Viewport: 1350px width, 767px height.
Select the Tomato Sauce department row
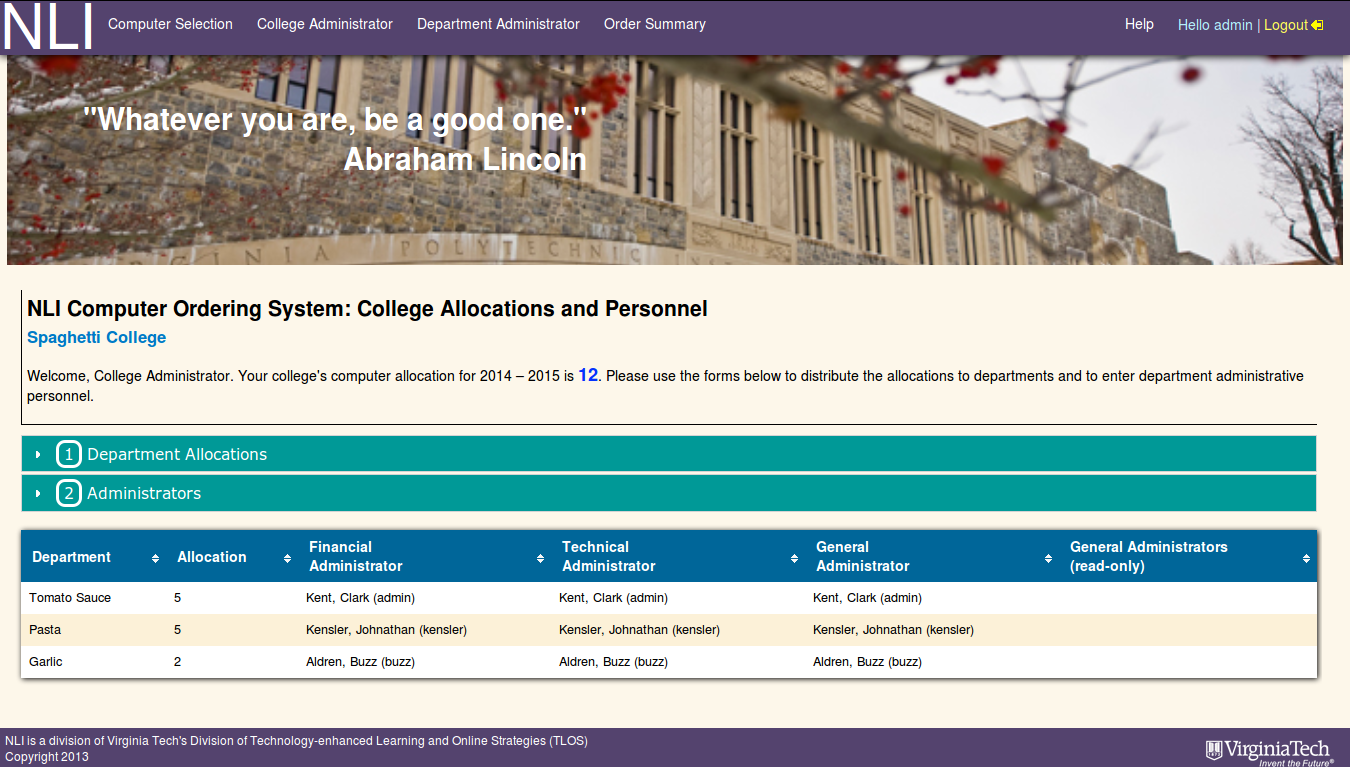pyautogui.click(x=70, y=598)
